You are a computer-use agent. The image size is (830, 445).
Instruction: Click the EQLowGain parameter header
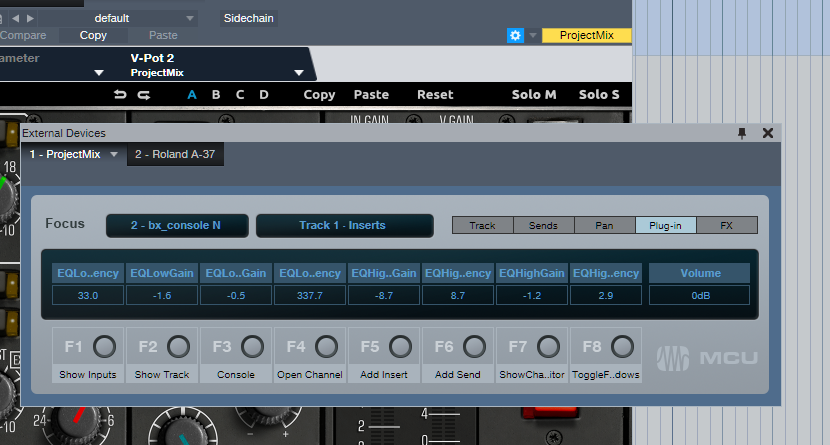pos(162,273)
